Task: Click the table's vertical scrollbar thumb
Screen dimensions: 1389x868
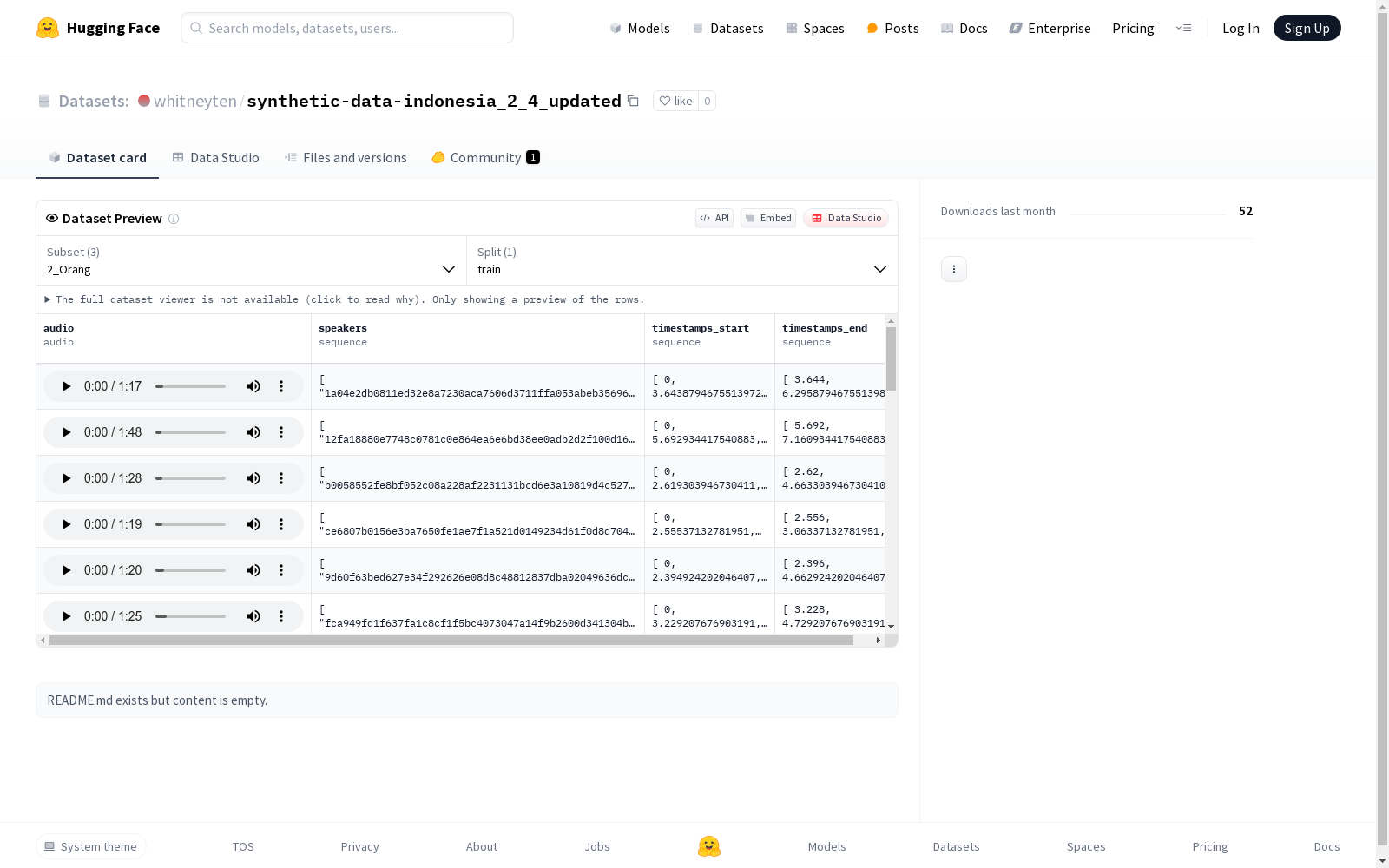Action: click(x=891, y=359)
